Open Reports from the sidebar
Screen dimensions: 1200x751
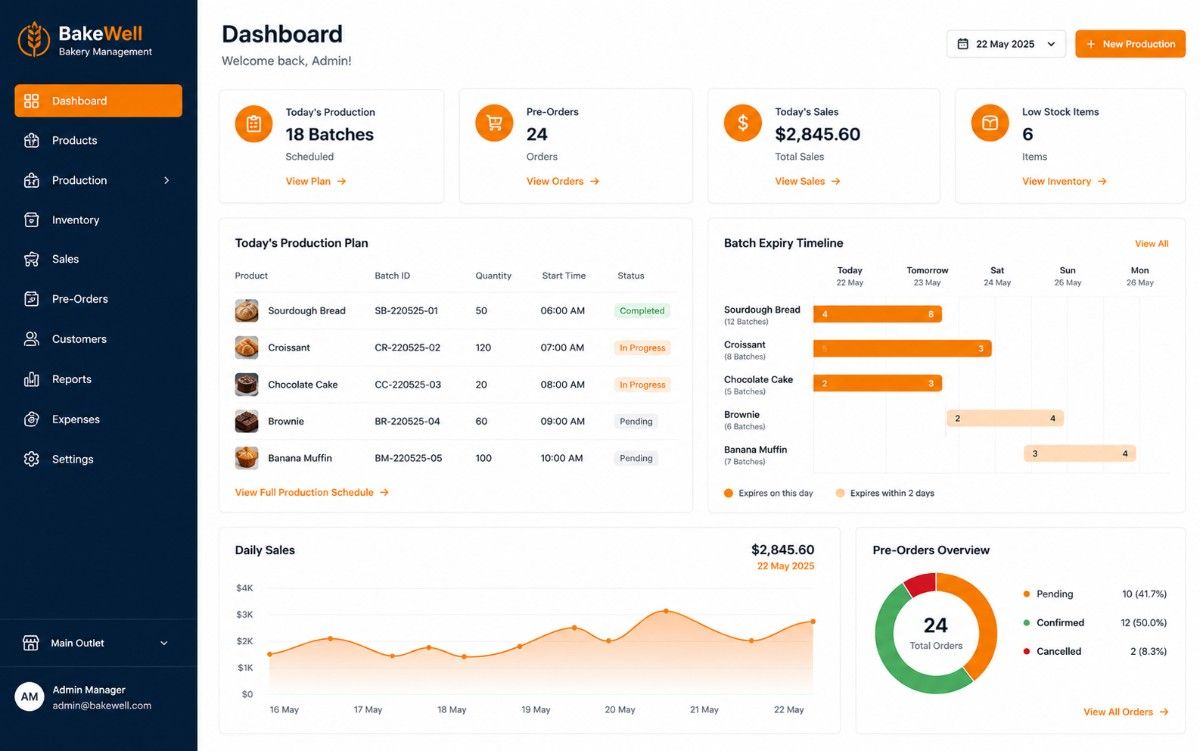98,379
